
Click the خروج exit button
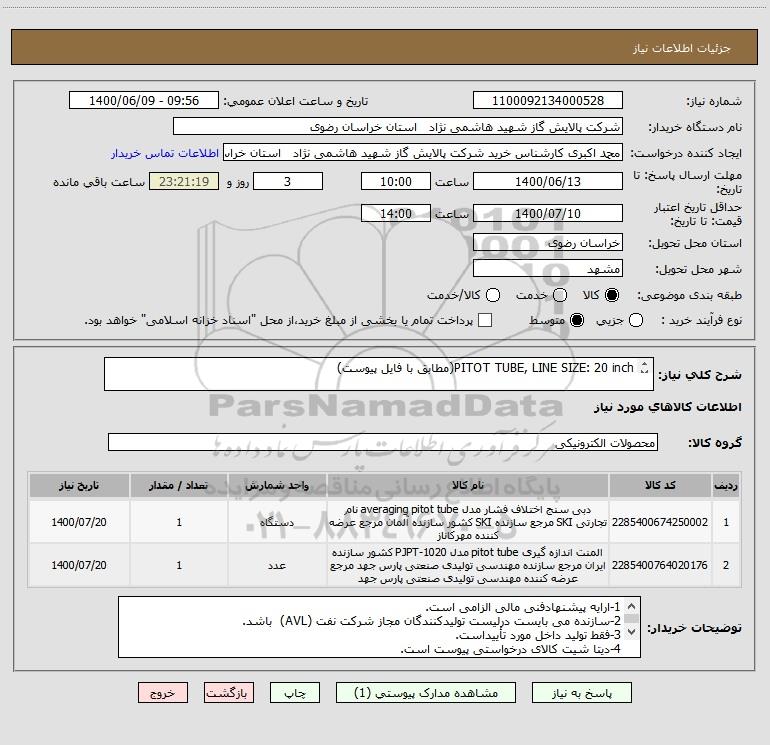[163, 693]
